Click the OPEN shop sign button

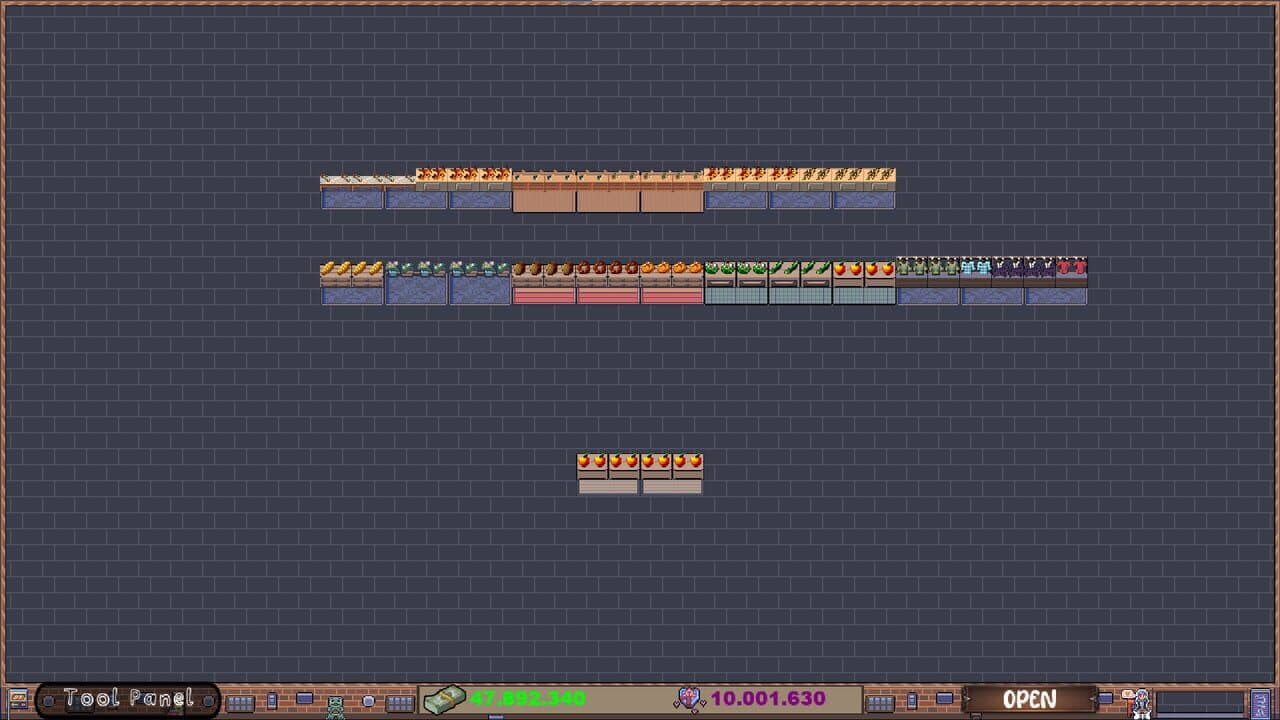pyautogui.click(x=1029, y=699)
